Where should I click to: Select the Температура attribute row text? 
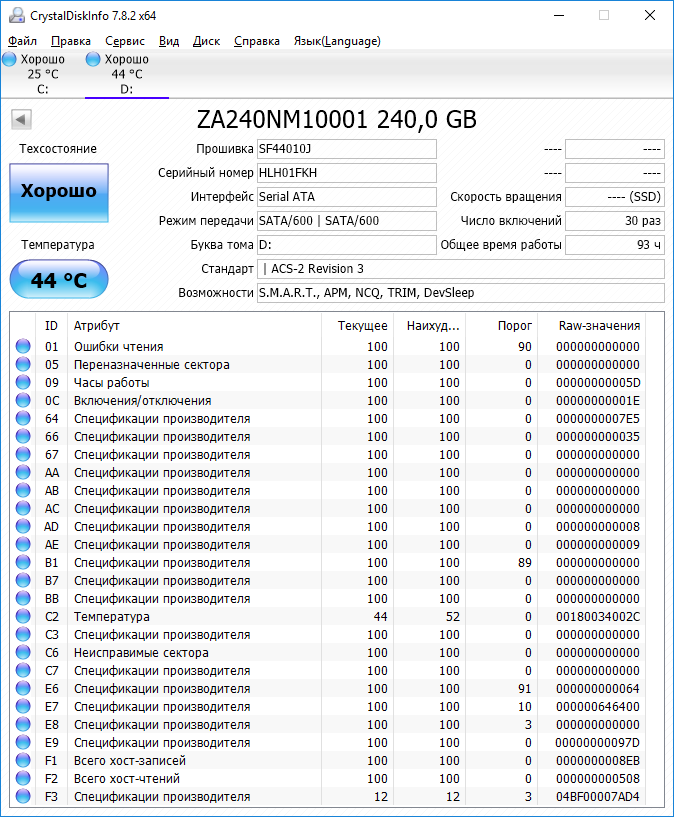click(x=111, y=616)
